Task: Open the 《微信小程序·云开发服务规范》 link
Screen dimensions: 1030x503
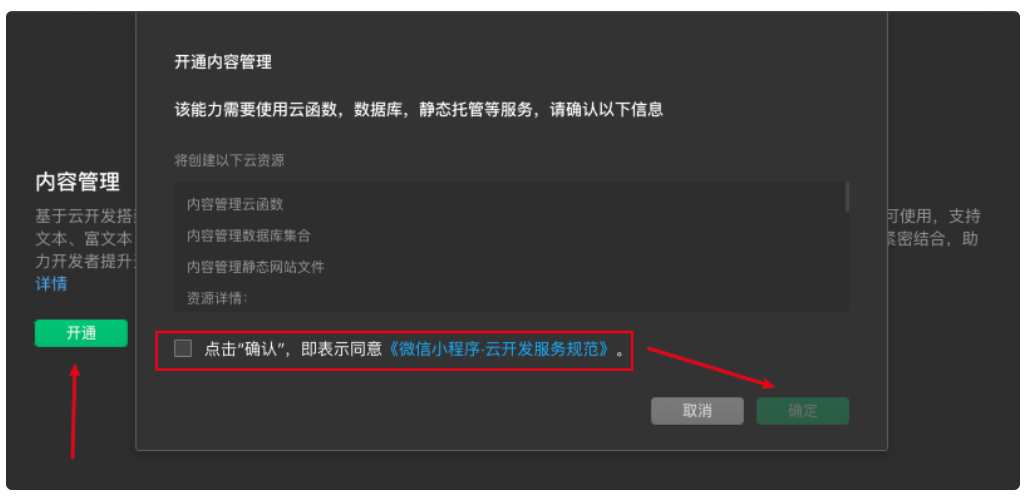Action: point(499,349)
